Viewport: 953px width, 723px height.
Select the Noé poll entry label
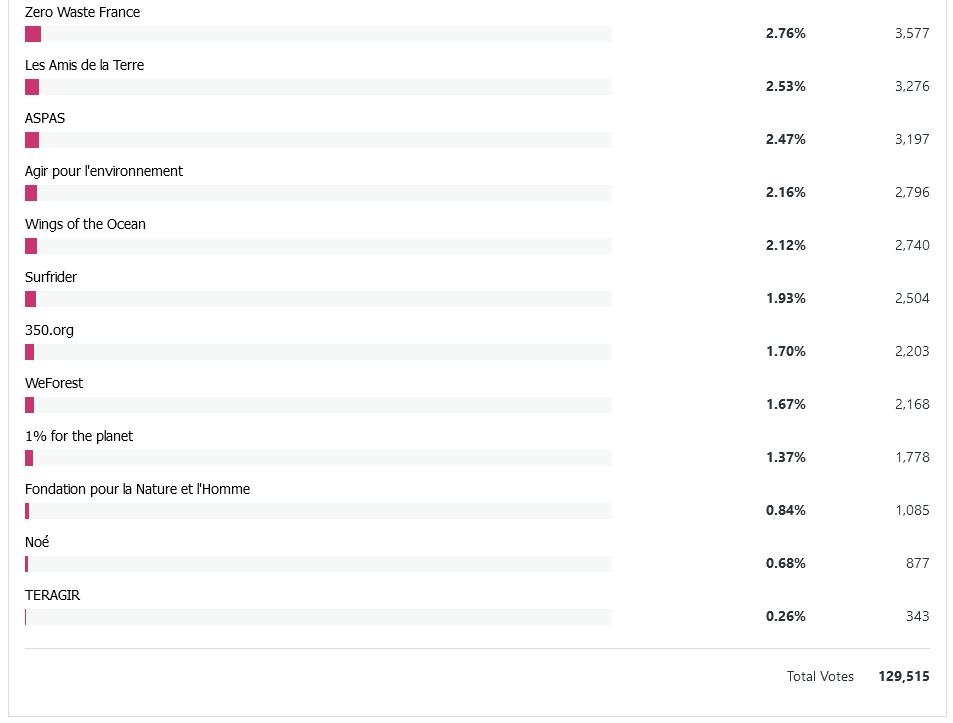click(x=37, y=543)
